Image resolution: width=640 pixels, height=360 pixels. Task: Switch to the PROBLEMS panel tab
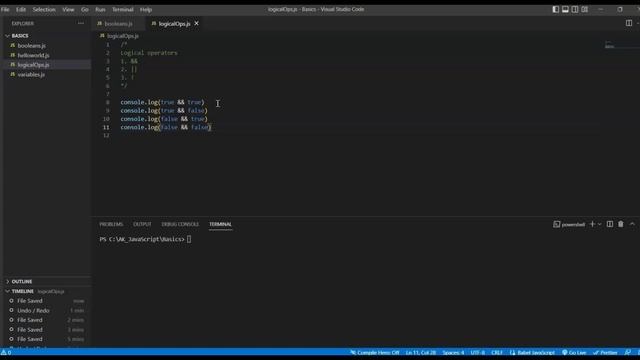(111, 224)
